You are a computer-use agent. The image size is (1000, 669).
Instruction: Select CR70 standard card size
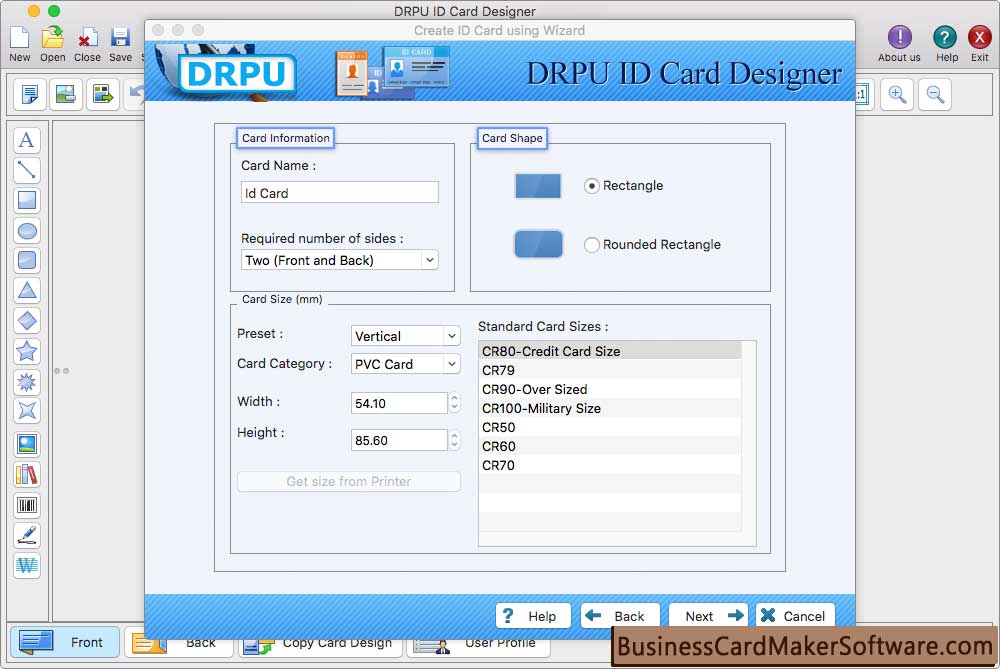pos(610,466)
